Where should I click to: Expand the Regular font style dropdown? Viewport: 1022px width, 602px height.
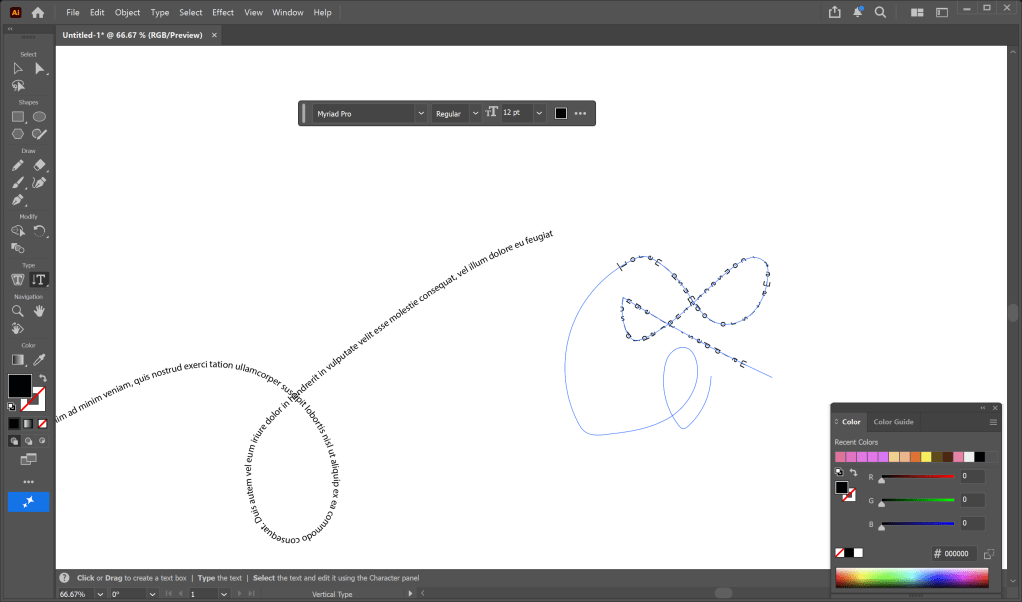(475, 113)
